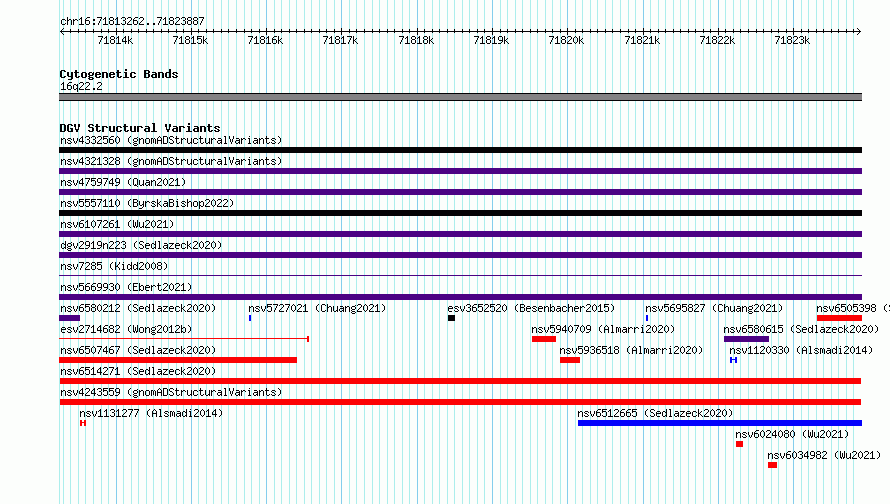Screen dimensions: 890x504
Task: Open nsv6024080 (Wu2021) label
Action: coord(792,434)
